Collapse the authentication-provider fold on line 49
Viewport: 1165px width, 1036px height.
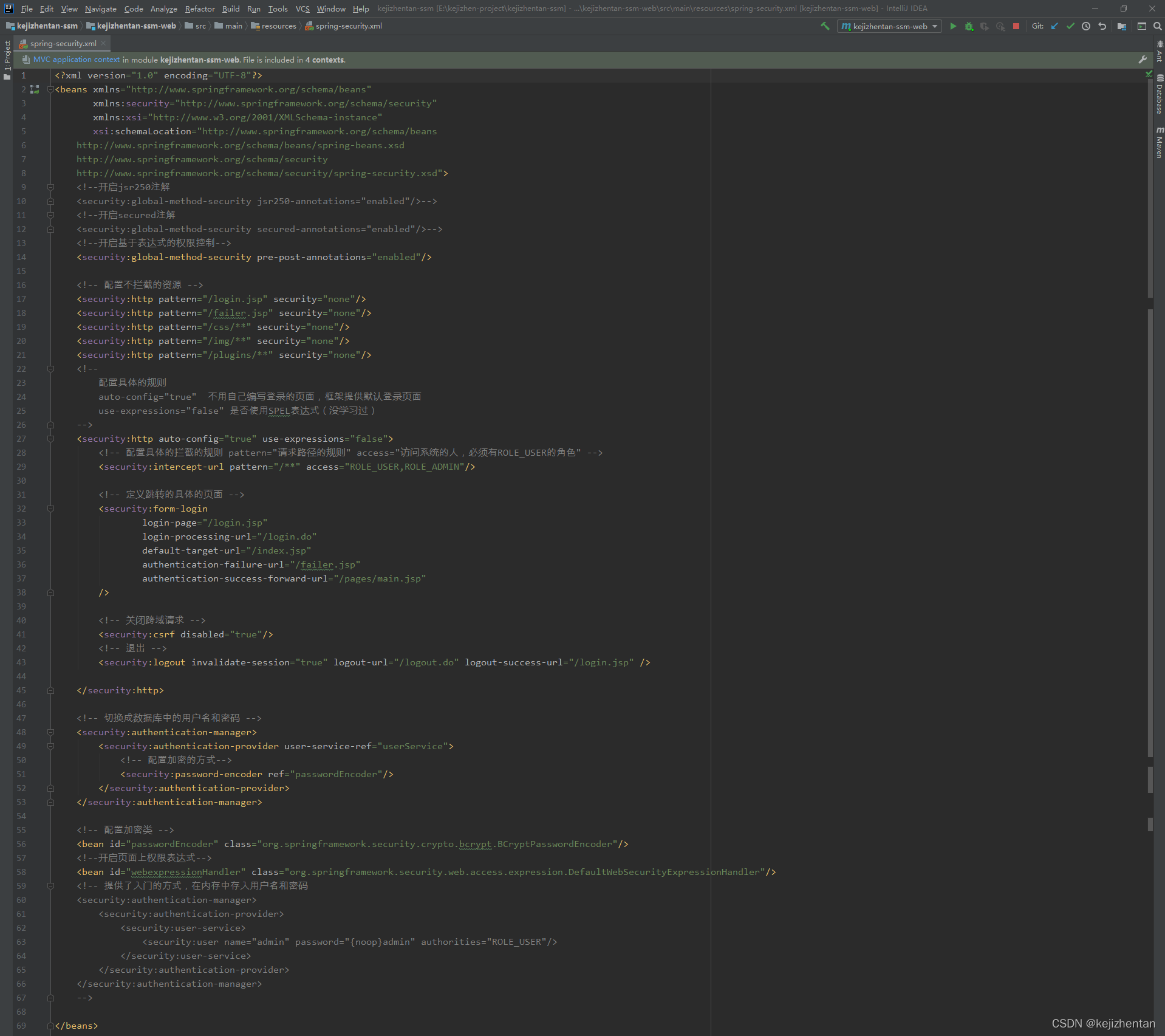(x=50, y=746)
